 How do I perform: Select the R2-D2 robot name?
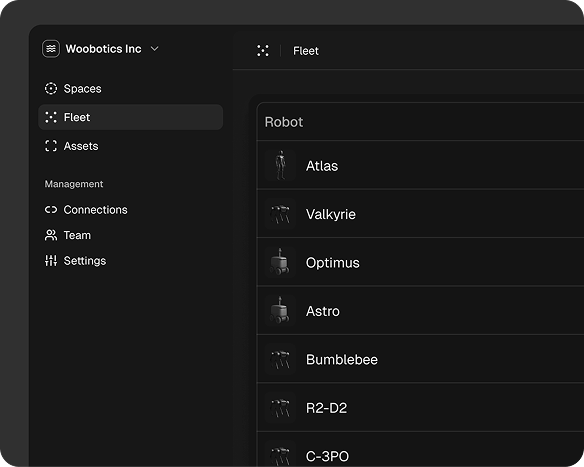coord(326,408)
